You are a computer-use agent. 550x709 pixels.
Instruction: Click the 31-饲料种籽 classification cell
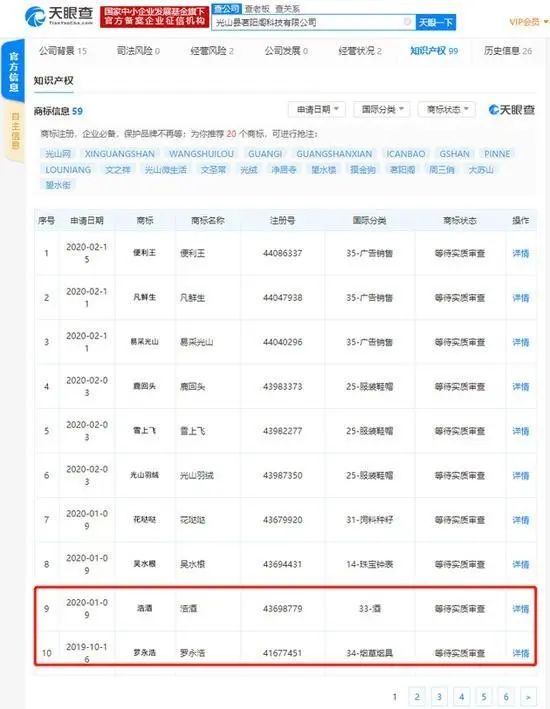[370, 520]
